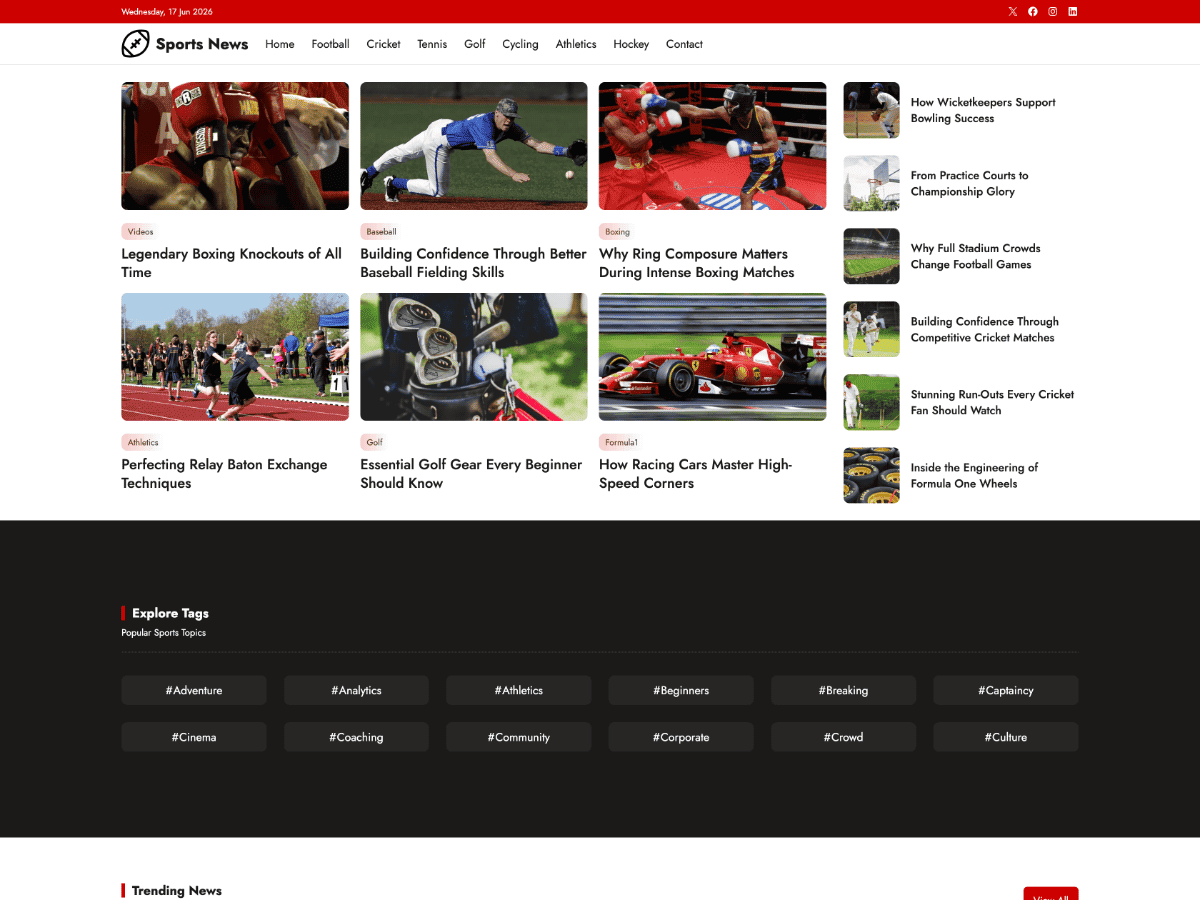Open the LinkedIn social icon
1200x900 pixels.
(1073, 12)
